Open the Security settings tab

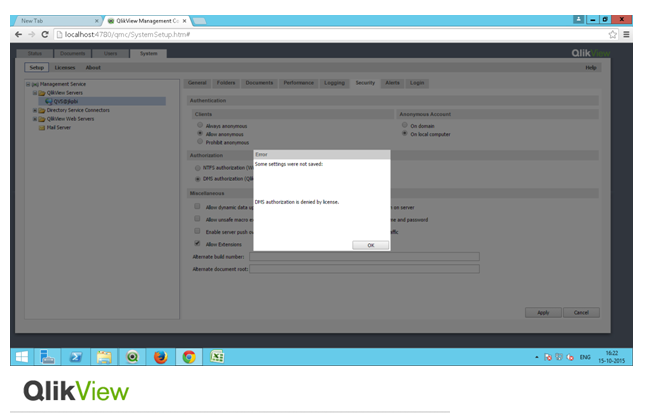tap(365, 83)
